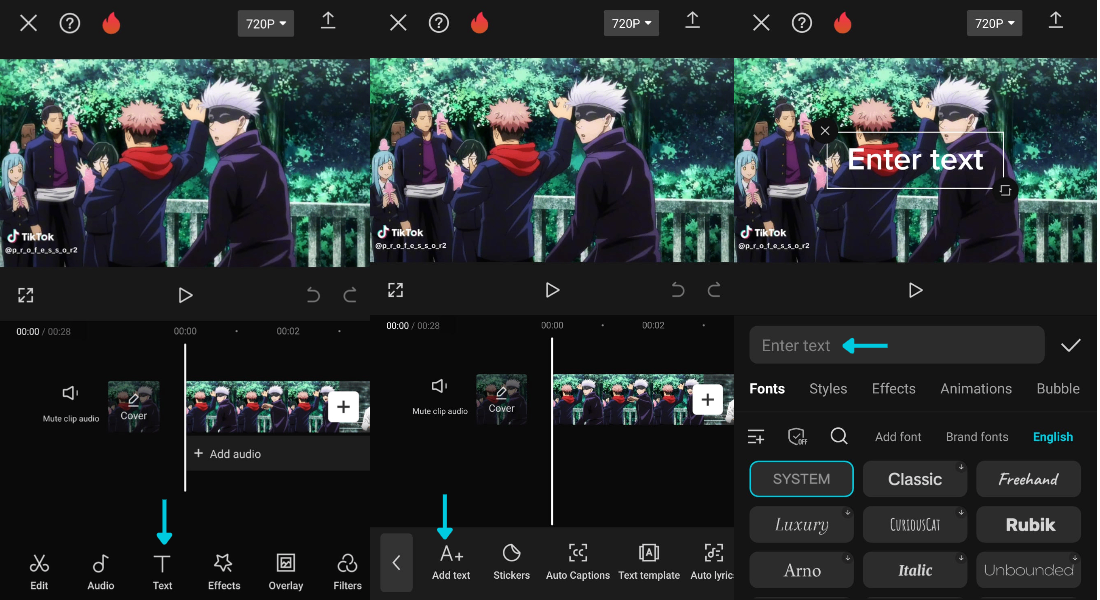Play the video in right panel
Screen dimensions: 1100x600
pyautogui.click(x=915, y=290)
